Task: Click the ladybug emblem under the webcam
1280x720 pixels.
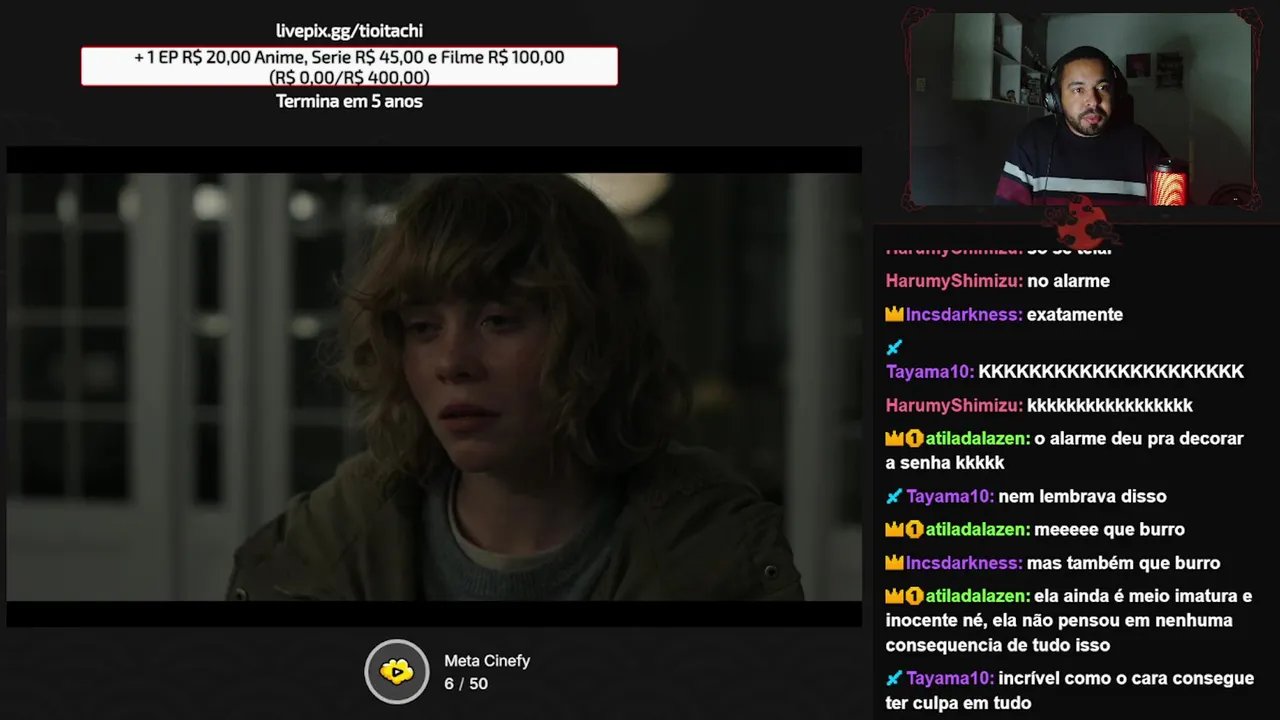Action: pos(1082,225)
